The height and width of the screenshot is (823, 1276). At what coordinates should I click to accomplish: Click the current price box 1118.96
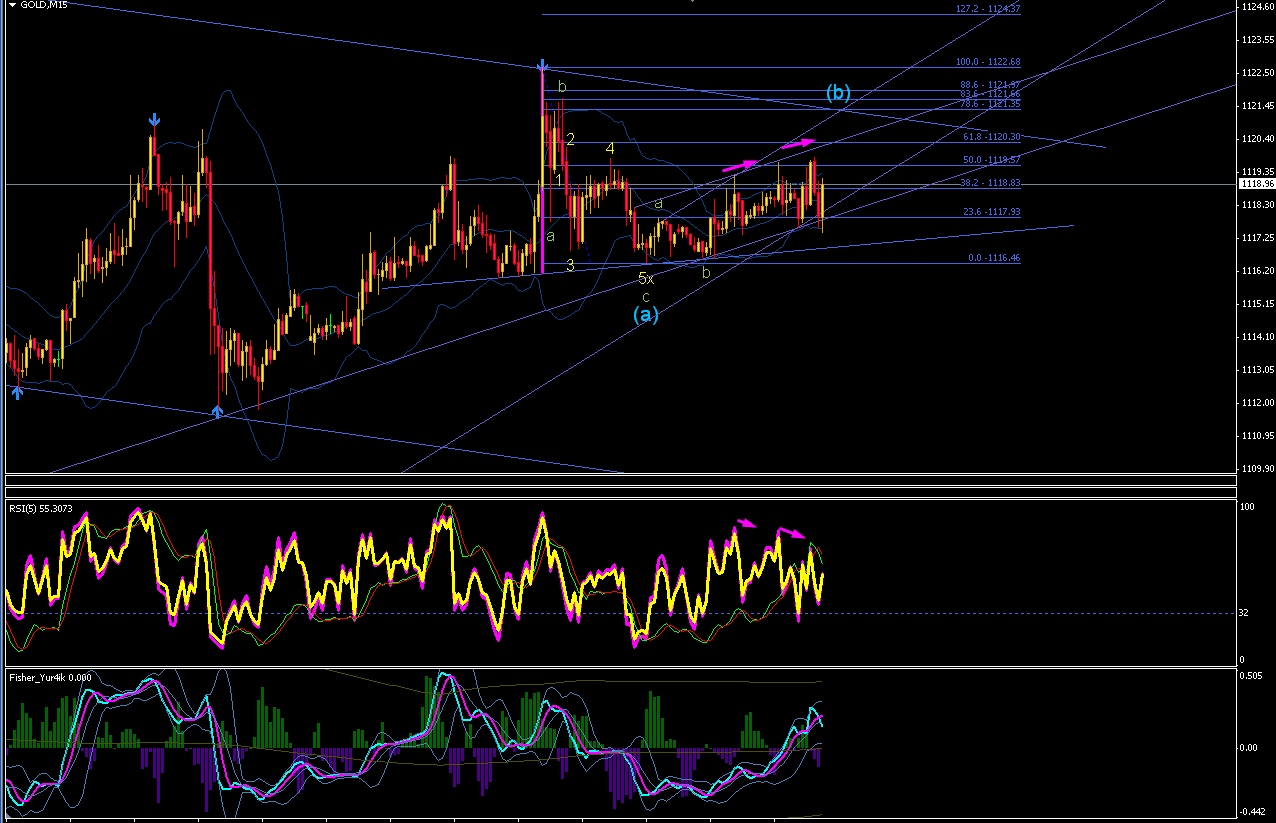point(1256,184)
